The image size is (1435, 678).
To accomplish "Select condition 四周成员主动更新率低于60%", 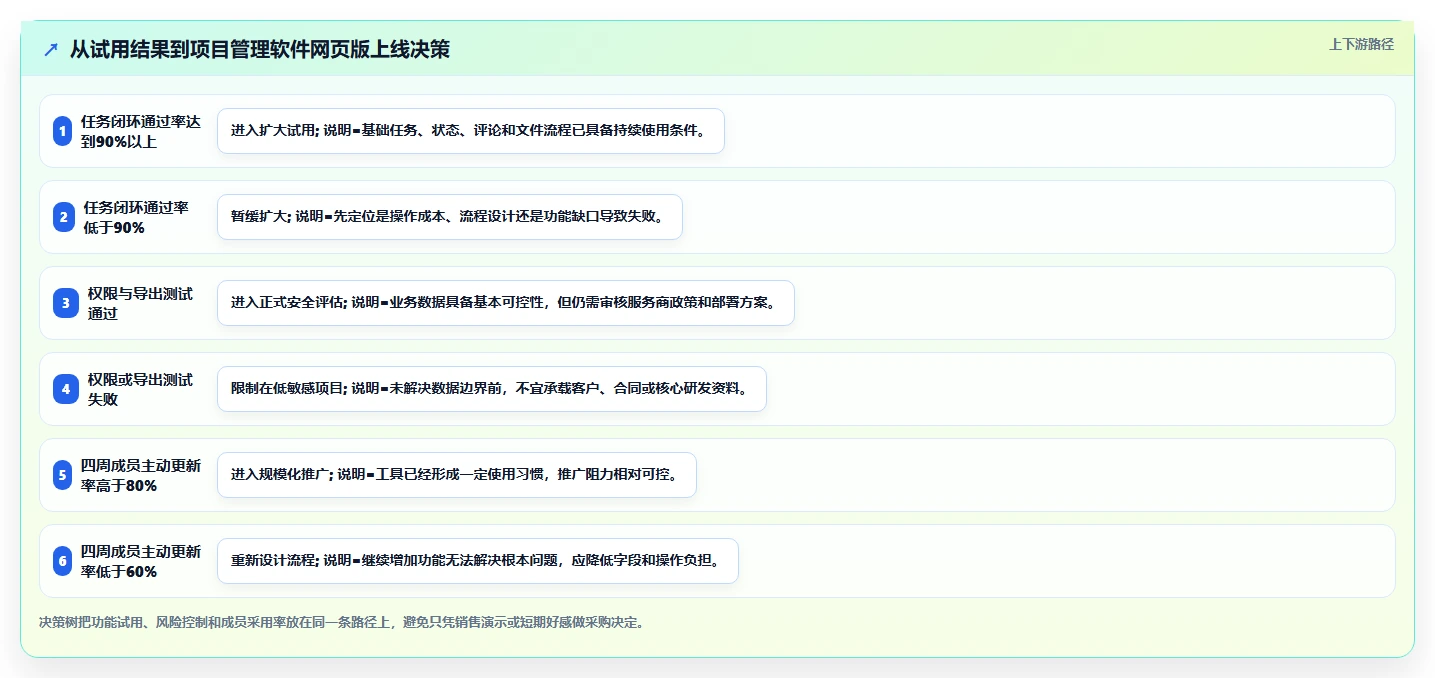I will click(x=141, y=561).
